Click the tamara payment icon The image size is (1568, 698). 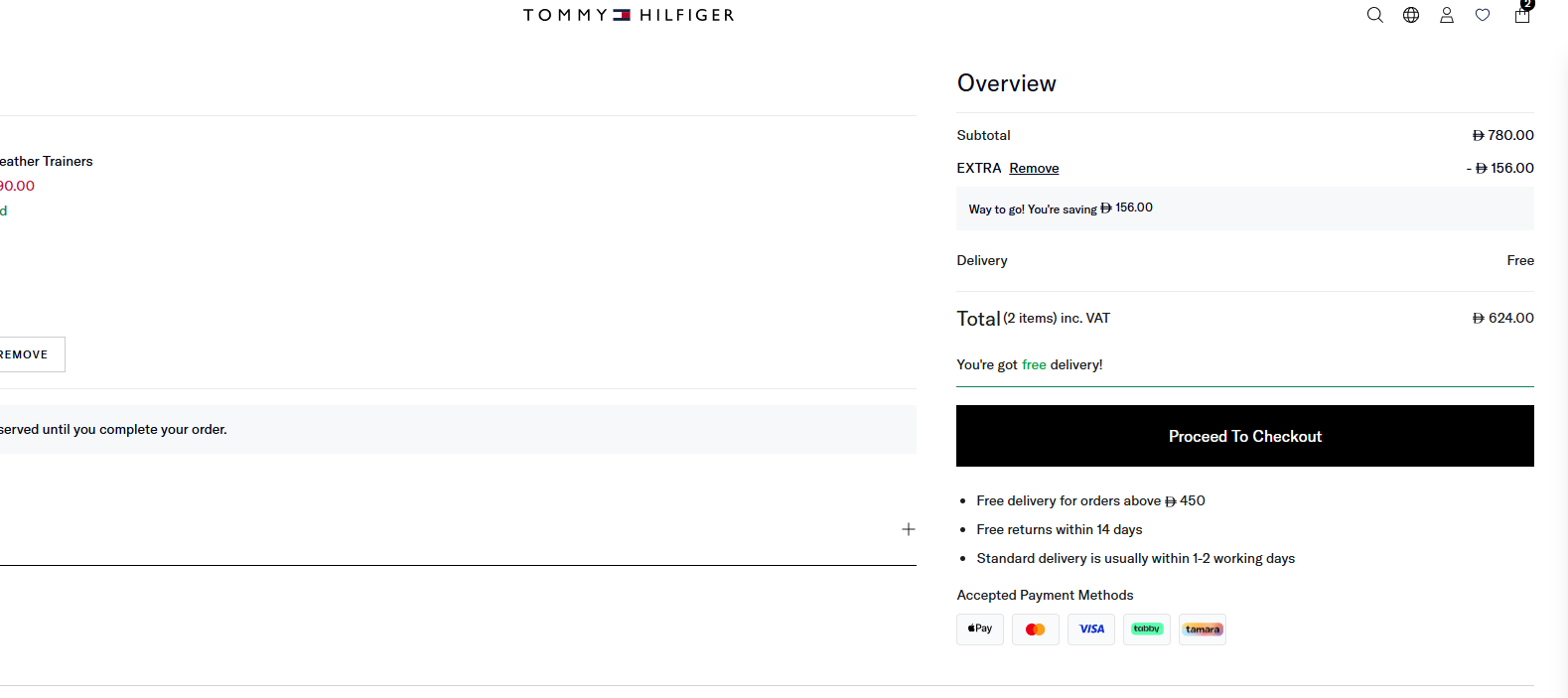[x=1203, y=628]
